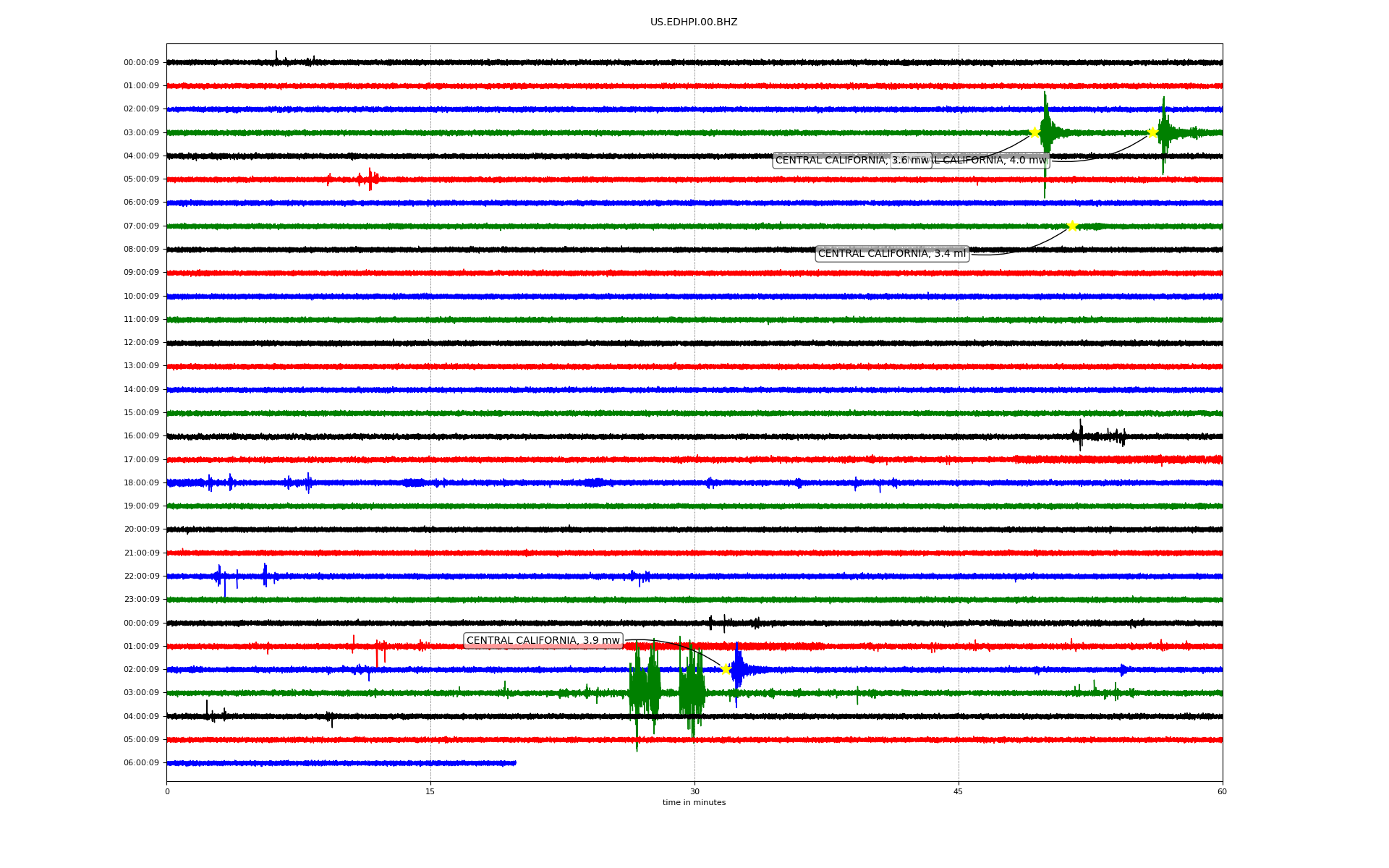Viewport: 1389px width, 868px height.
Task: Click the CENTRAL CALIFORNIA, 3.9 mw annotation box
Action: (x=543, y=641)
